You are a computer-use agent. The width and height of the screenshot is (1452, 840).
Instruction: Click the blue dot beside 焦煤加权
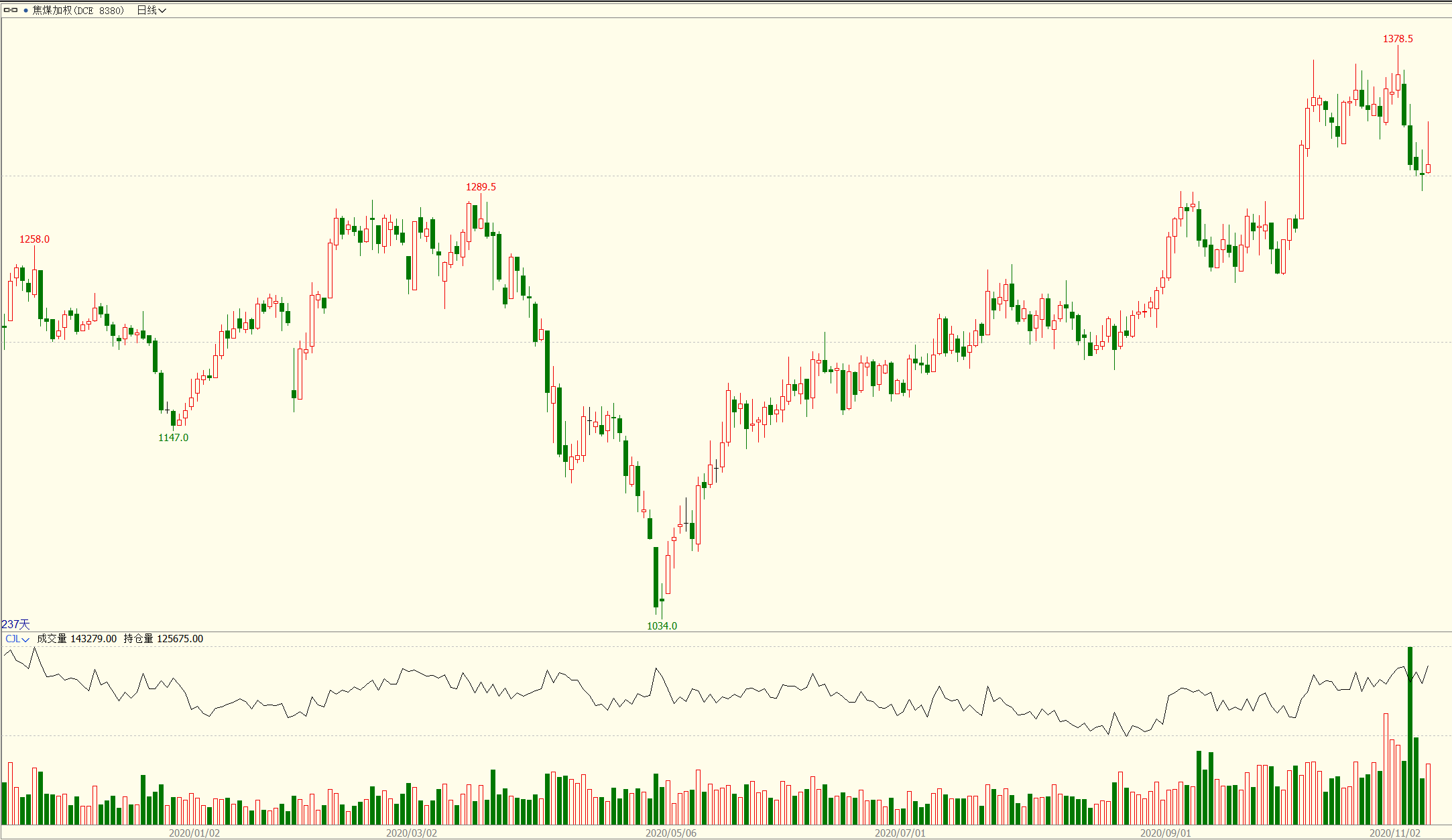[26, 11]
